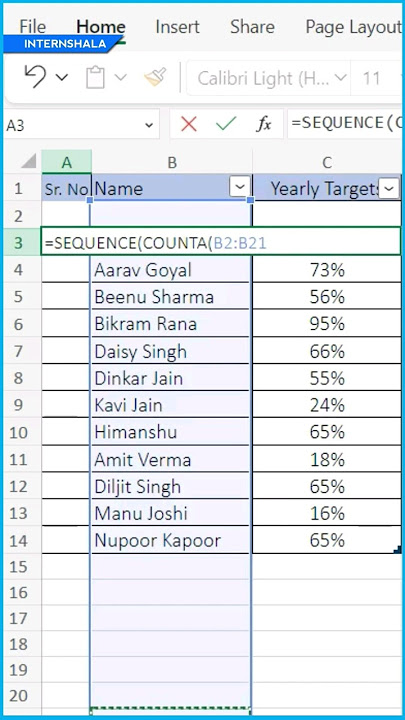The image size is (405, 720).
Task: Open the Name column filter dropdown
Action: click(240, 187)
